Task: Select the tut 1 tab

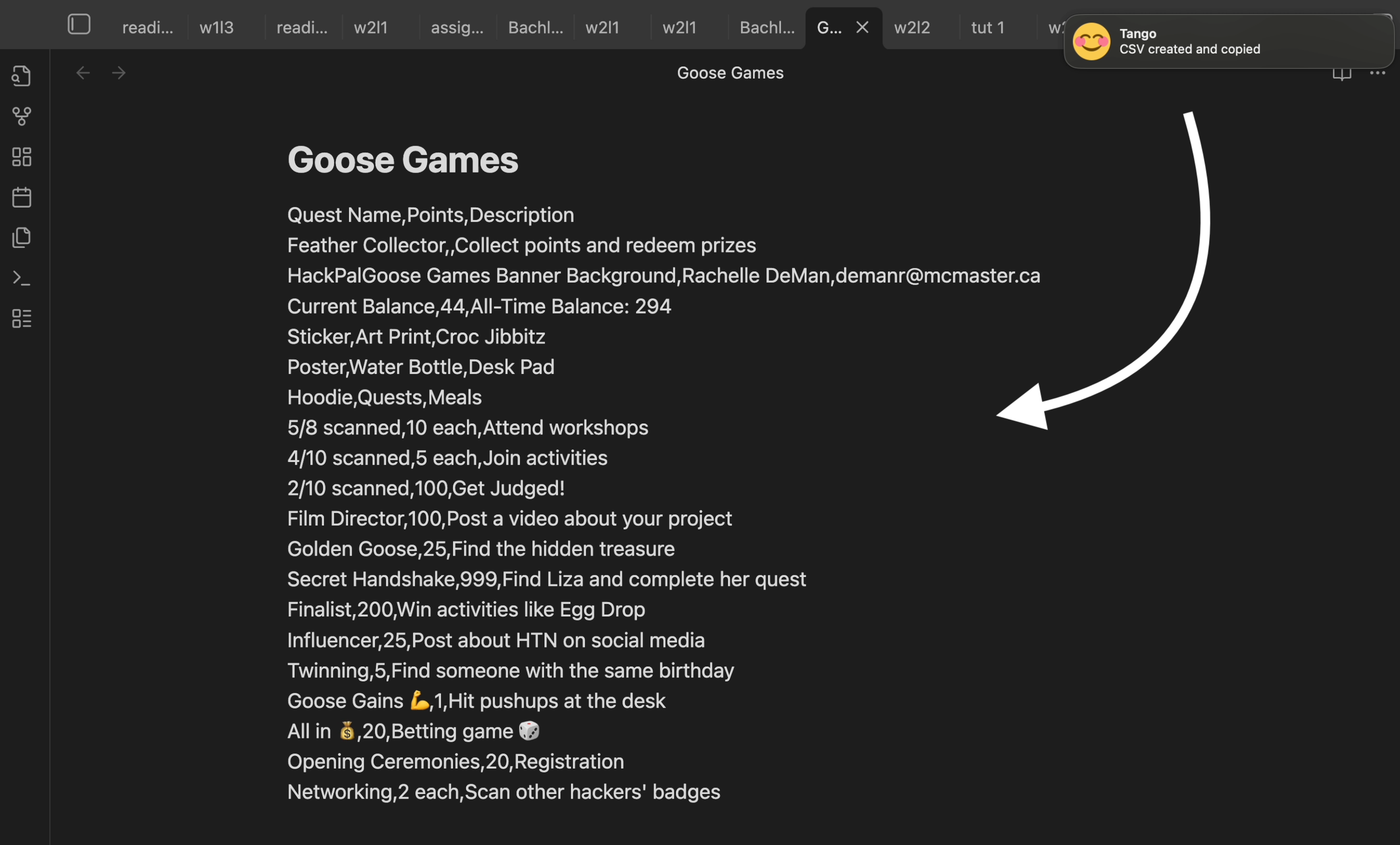Action: [987, 27]
